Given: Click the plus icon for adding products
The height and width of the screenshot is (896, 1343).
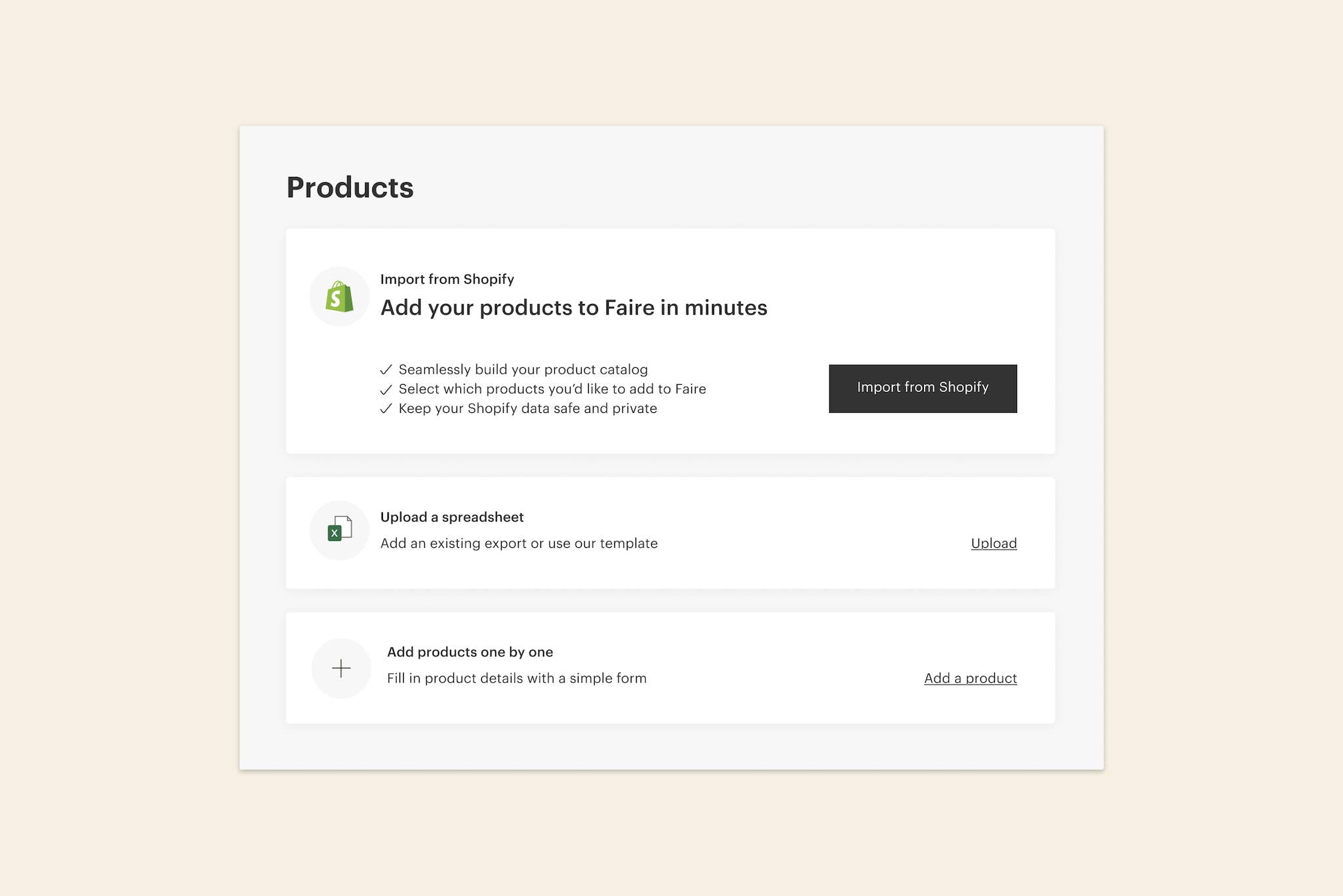Looking at the screenshot, I should (341, 669).
